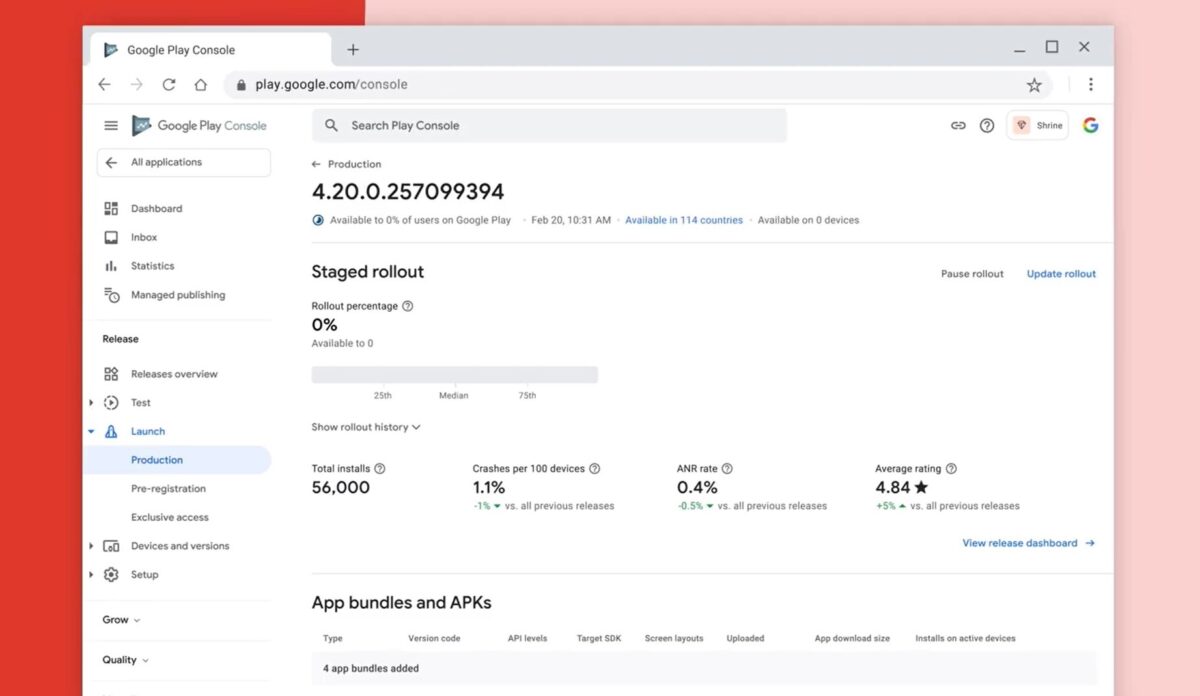This screenshot has height=696, width=1200.
Task: Click the Google account icon
Action: click(1090, 126)
